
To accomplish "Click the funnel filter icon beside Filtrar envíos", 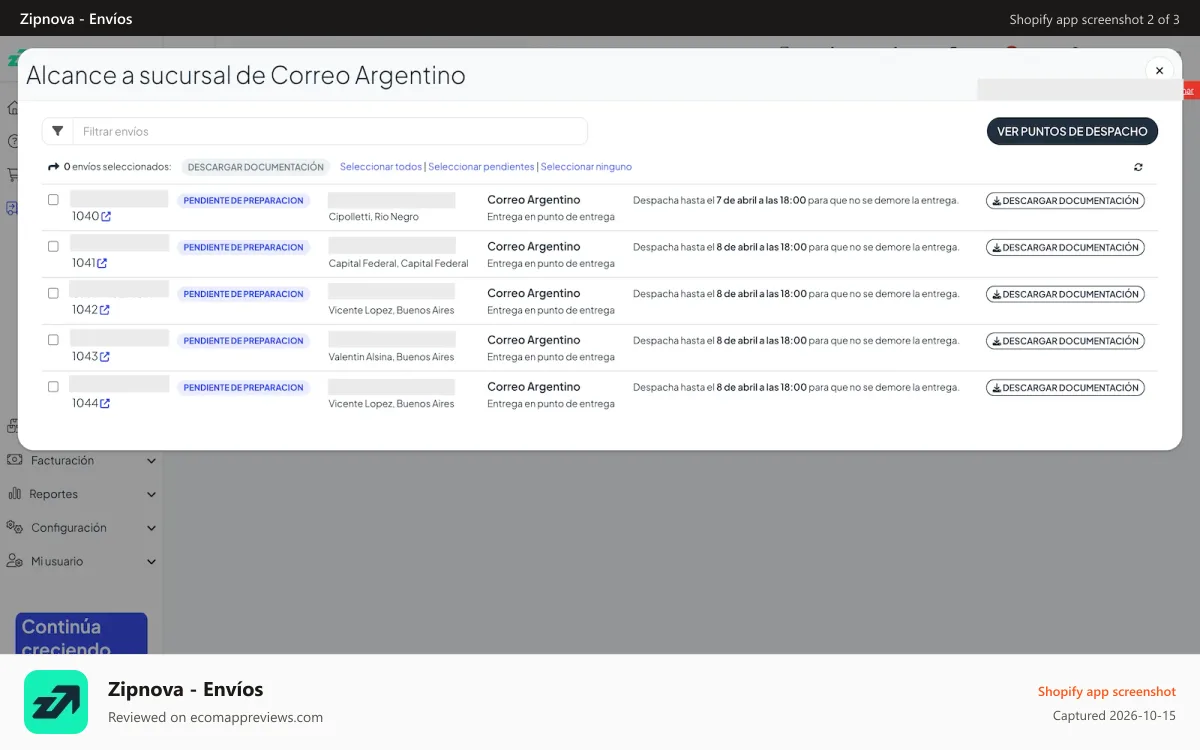I will click(58, 131).
